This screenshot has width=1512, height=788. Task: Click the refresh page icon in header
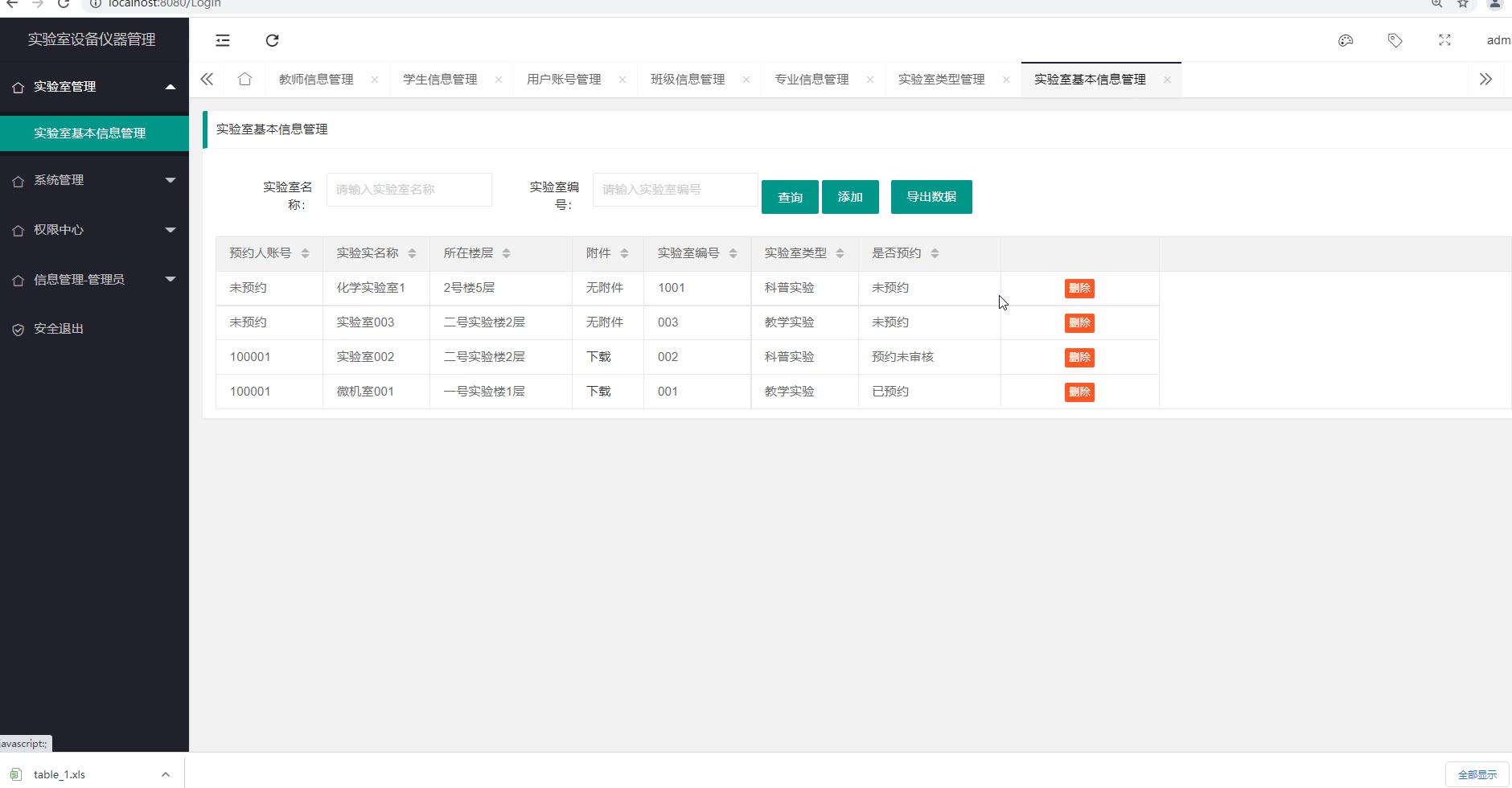click(x=273, y=40)
